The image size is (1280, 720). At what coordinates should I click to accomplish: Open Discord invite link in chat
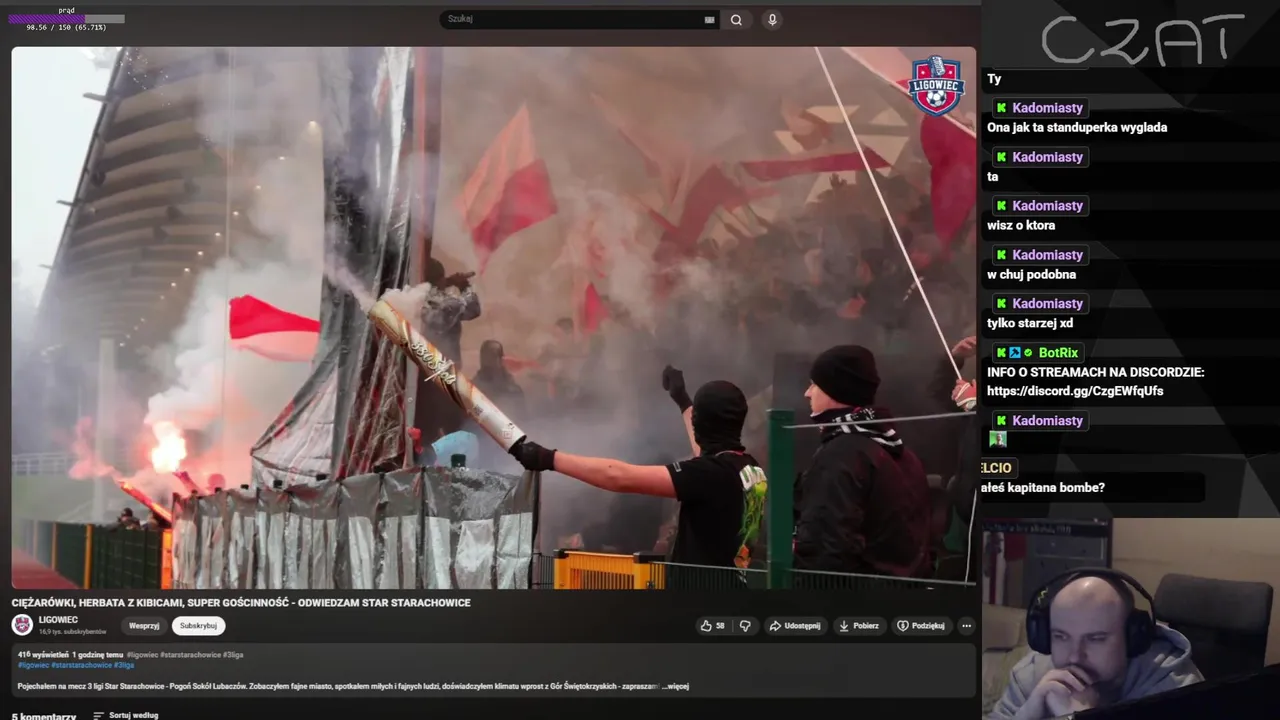click(1075, 391)
